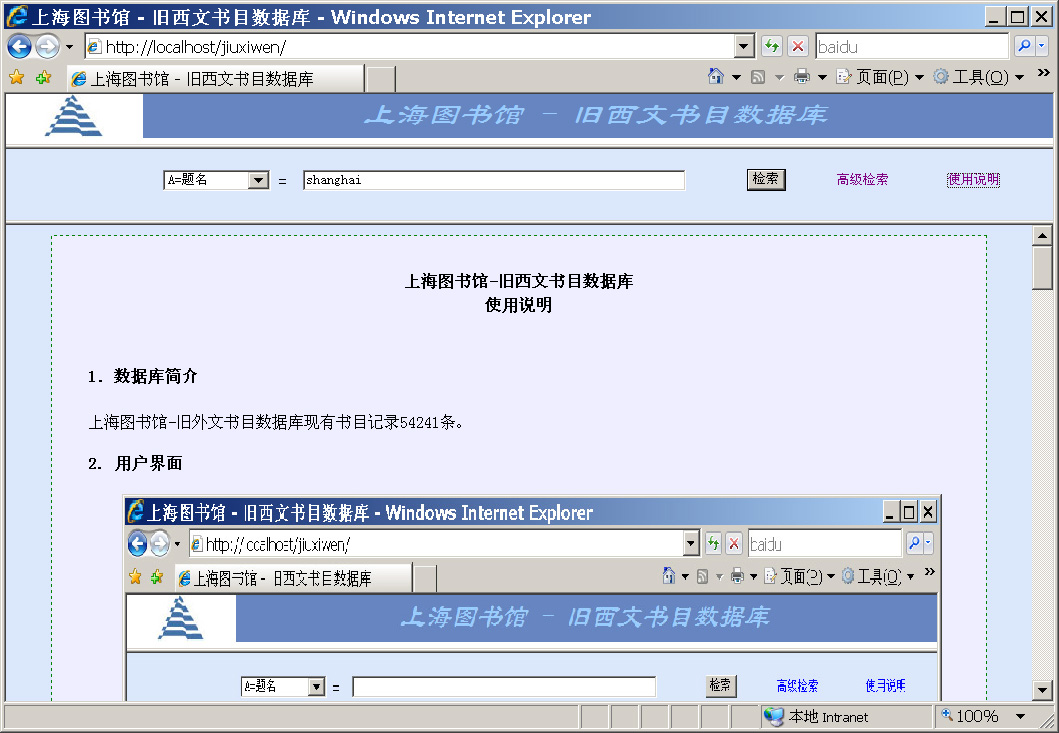Open the search provider options dropdown
Image resolution: width=1059 pixels, height=733 pixels.
1041,47
